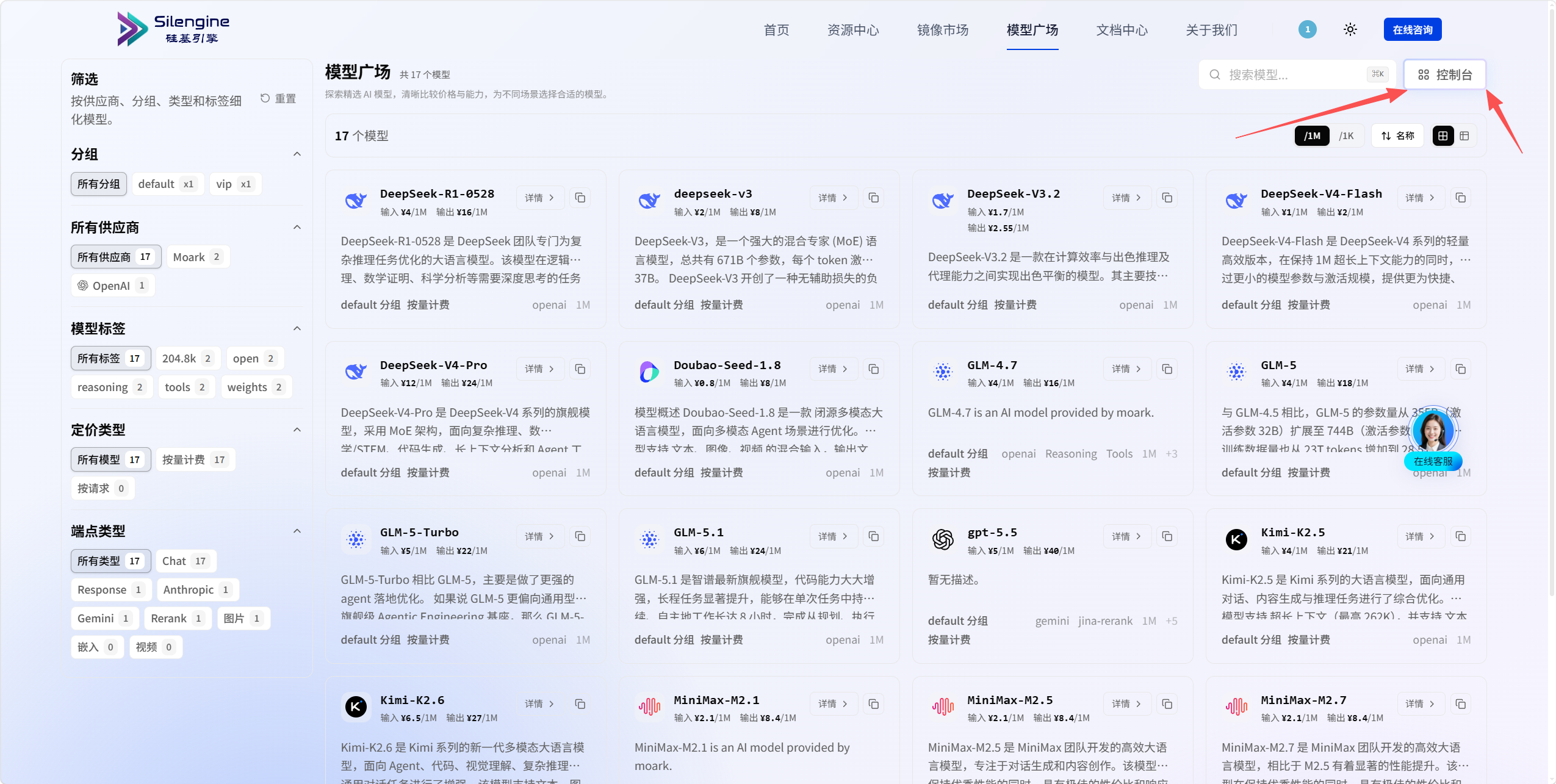This screenshot has height=784, width=1556.
Task: Open the notification badge showing 1
Action: point(1307,29)
